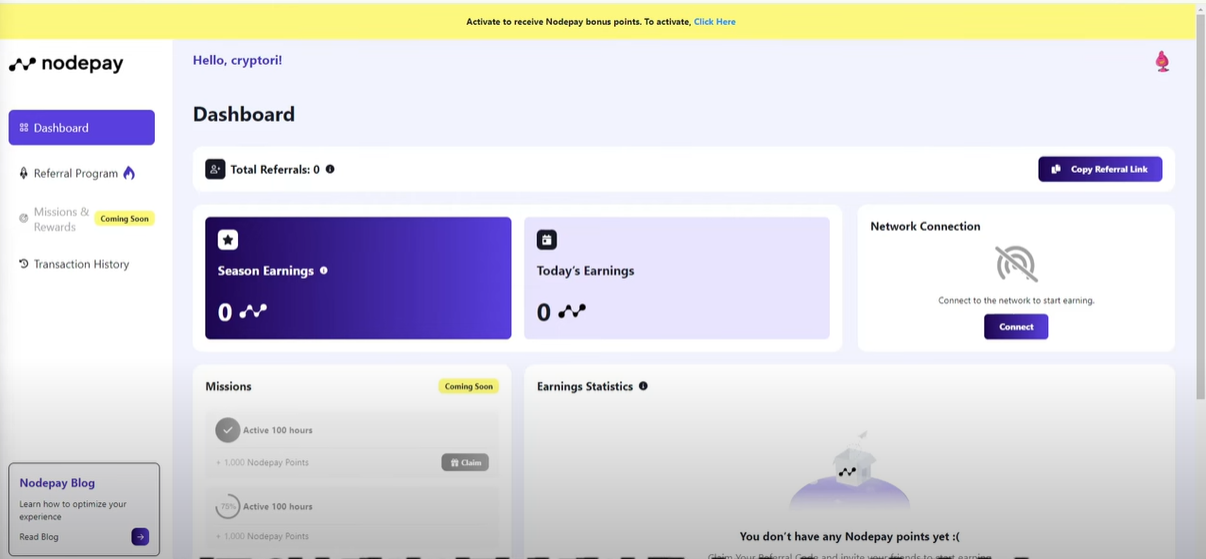Follow the Click Here activation link

715,21
